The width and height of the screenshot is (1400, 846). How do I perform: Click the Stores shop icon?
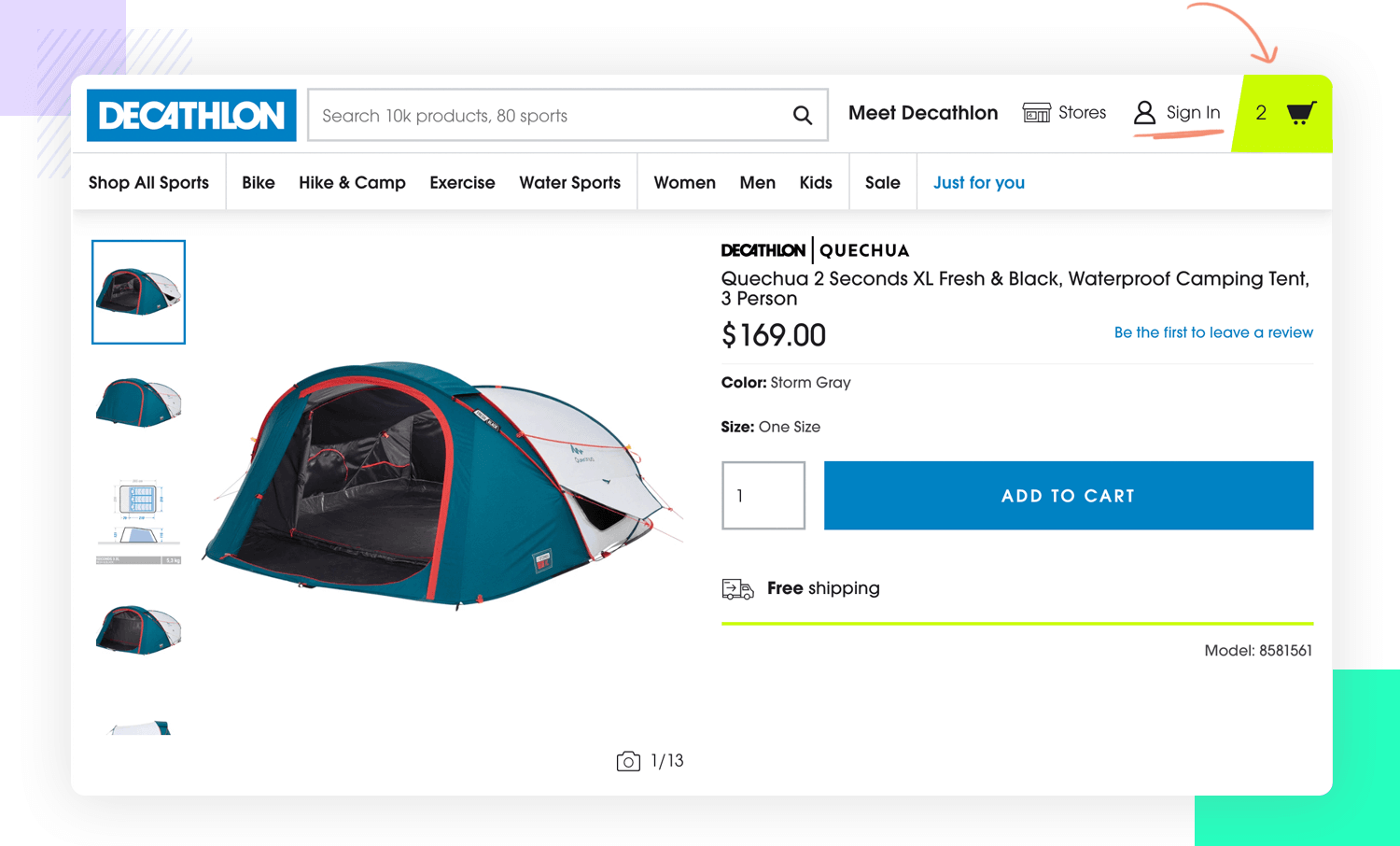point(1037,113)
